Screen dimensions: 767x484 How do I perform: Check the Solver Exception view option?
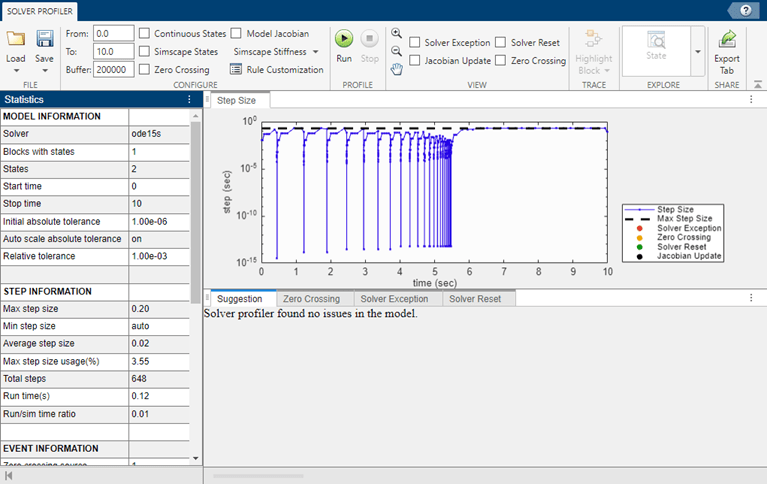415,43
